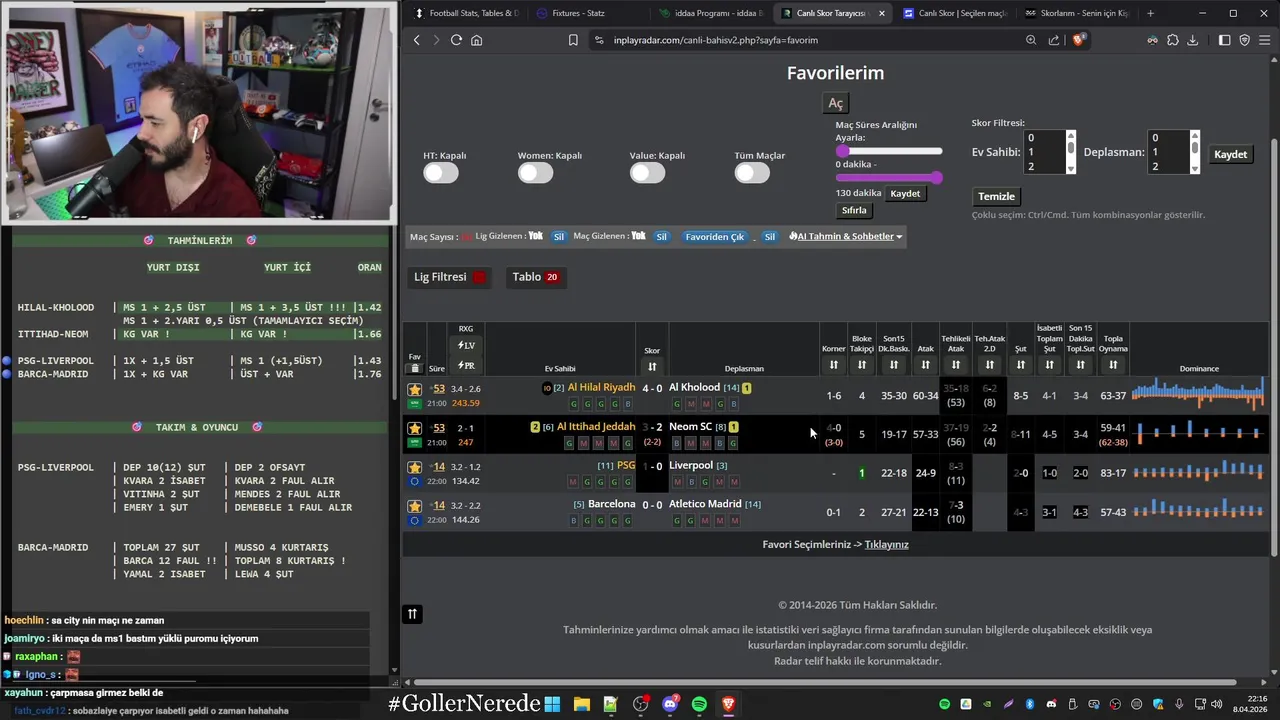Viewport: 1280px width, 720px height.
Task: Unfavorite Barcelona - Atletico Madrid star
Action: pos(415,506)
